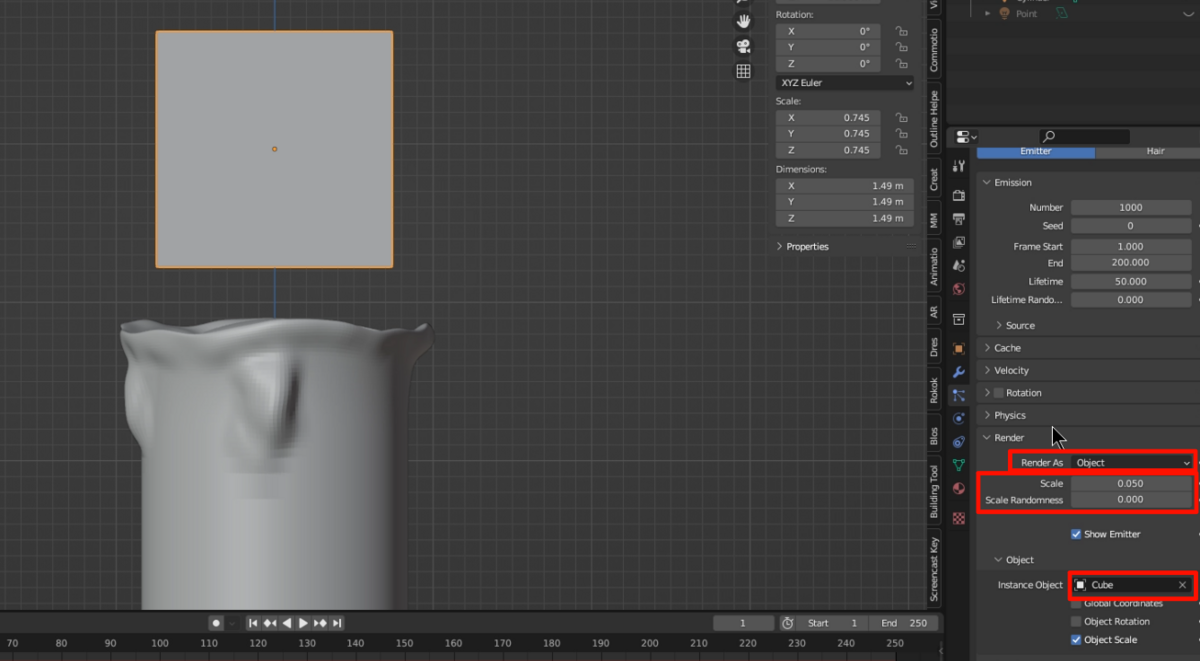Open the Building Tool sidebar tab
The width and height of the screenshot is (1200, 661).
click(x=934, y=491)
